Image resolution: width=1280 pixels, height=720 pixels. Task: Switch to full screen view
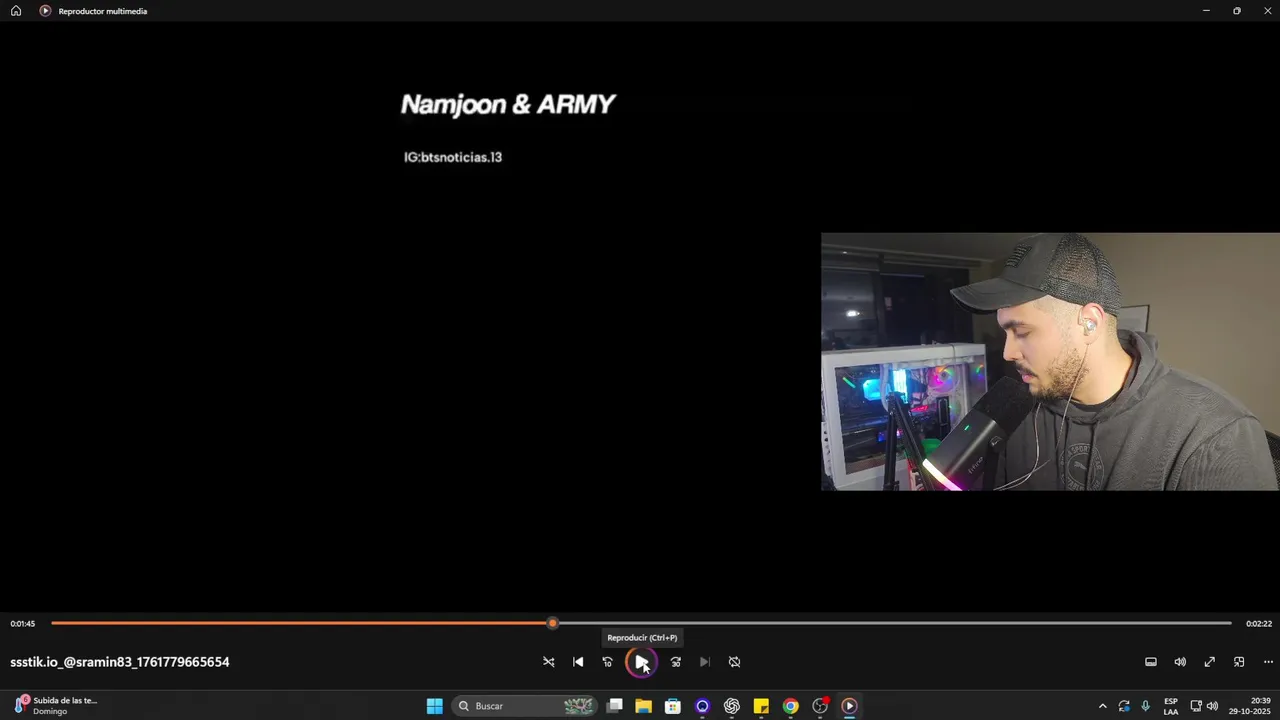click(x=1209, y=662)
